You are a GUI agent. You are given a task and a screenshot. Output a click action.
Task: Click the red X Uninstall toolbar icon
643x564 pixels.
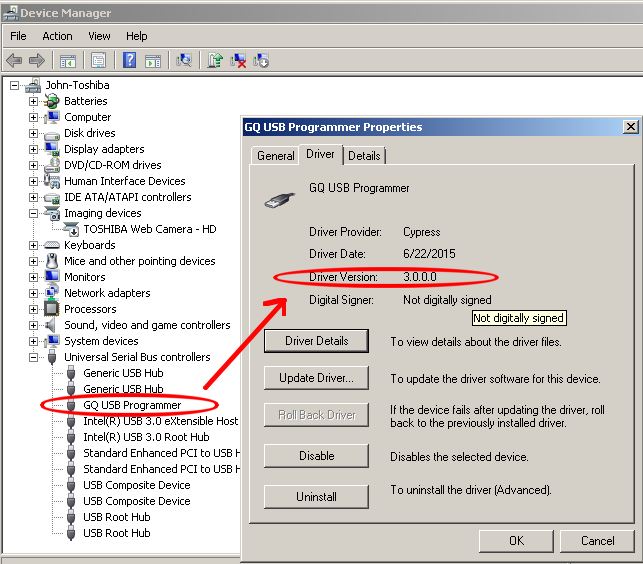pos(239,60)
